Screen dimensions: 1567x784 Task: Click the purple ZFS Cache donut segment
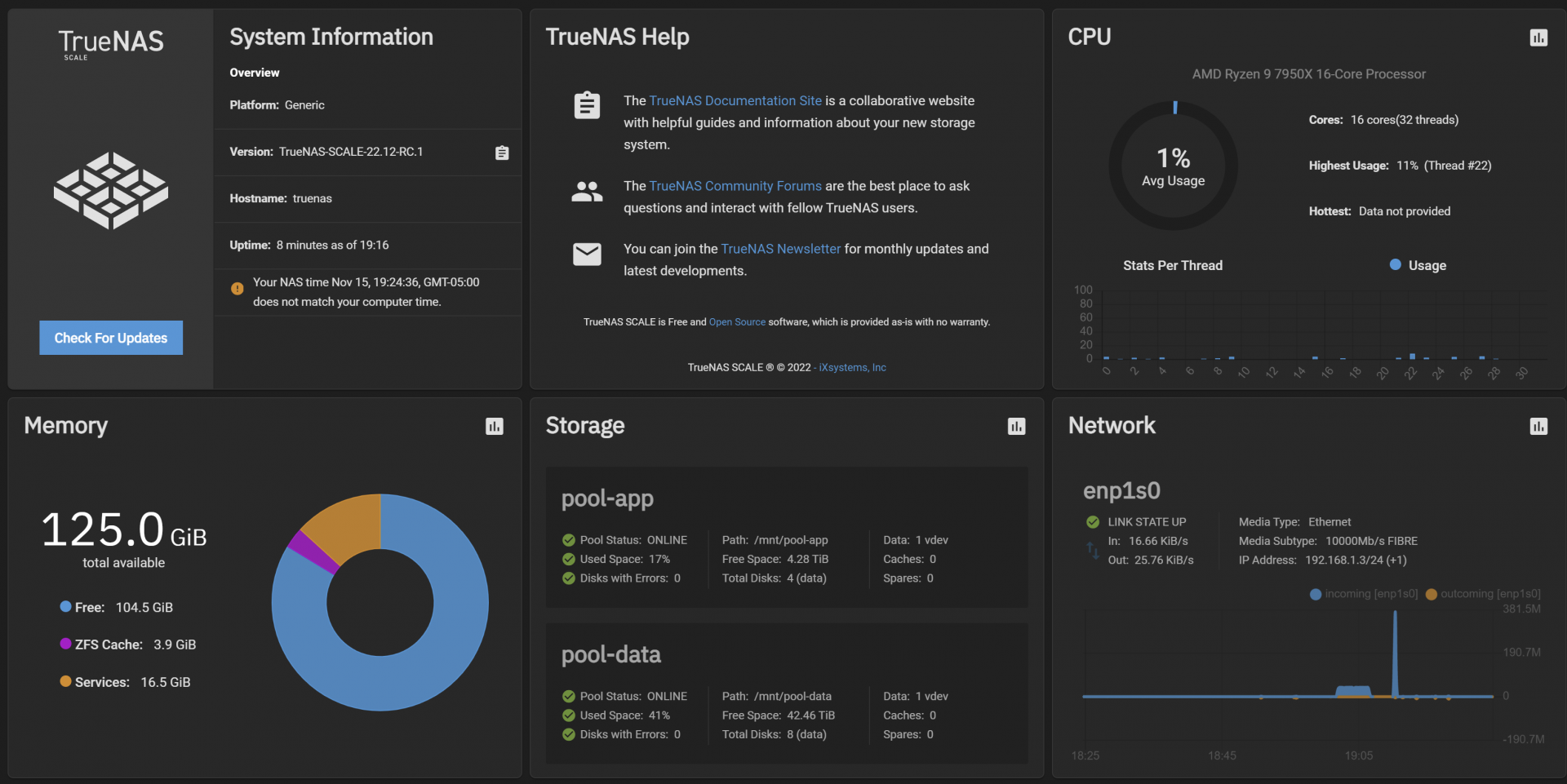313,551
